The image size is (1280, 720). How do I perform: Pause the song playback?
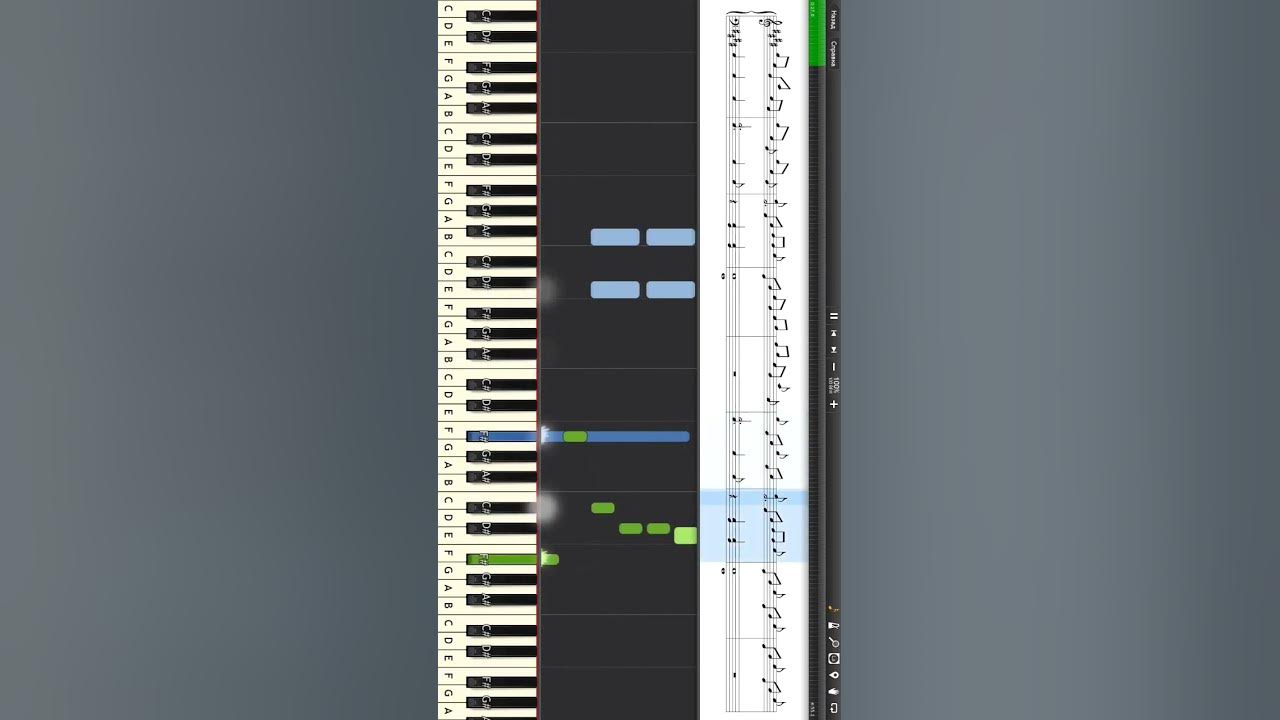[x=834, y=316]
